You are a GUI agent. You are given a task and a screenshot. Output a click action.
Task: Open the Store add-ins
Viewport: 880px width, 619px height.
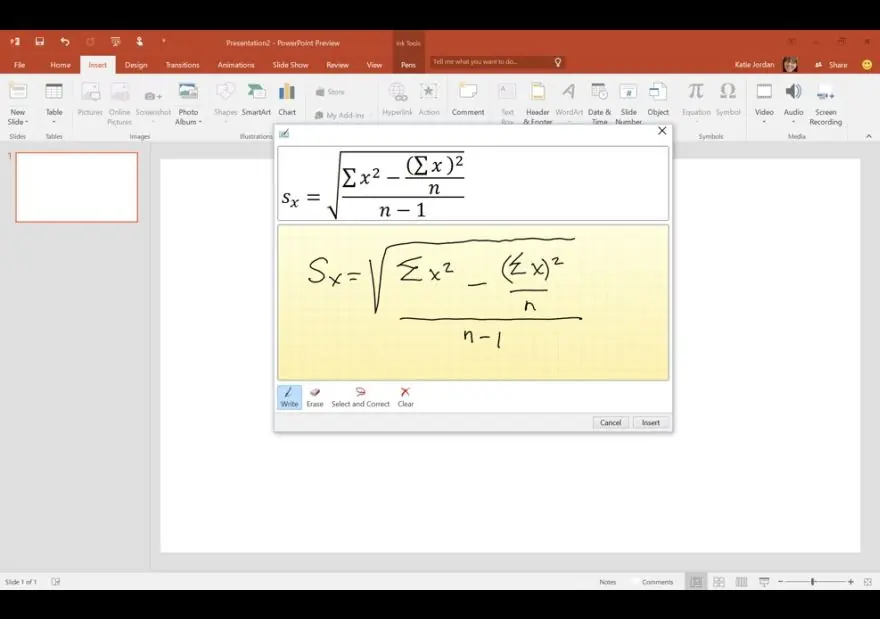[x=330, y=92]
